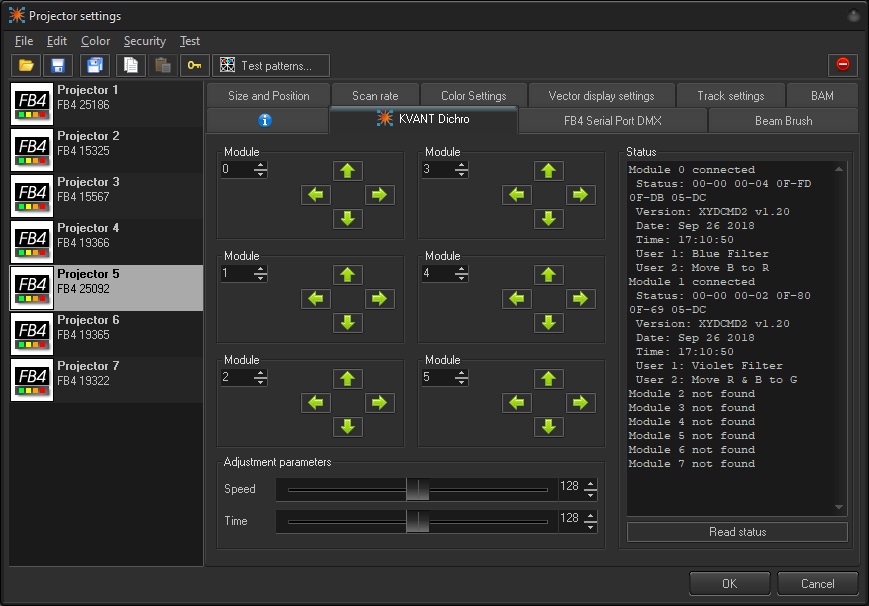Switch to FB4 Serial Port DMX tab
The width and height of the screenshot is (869, 606).
(x=612, y=121)
